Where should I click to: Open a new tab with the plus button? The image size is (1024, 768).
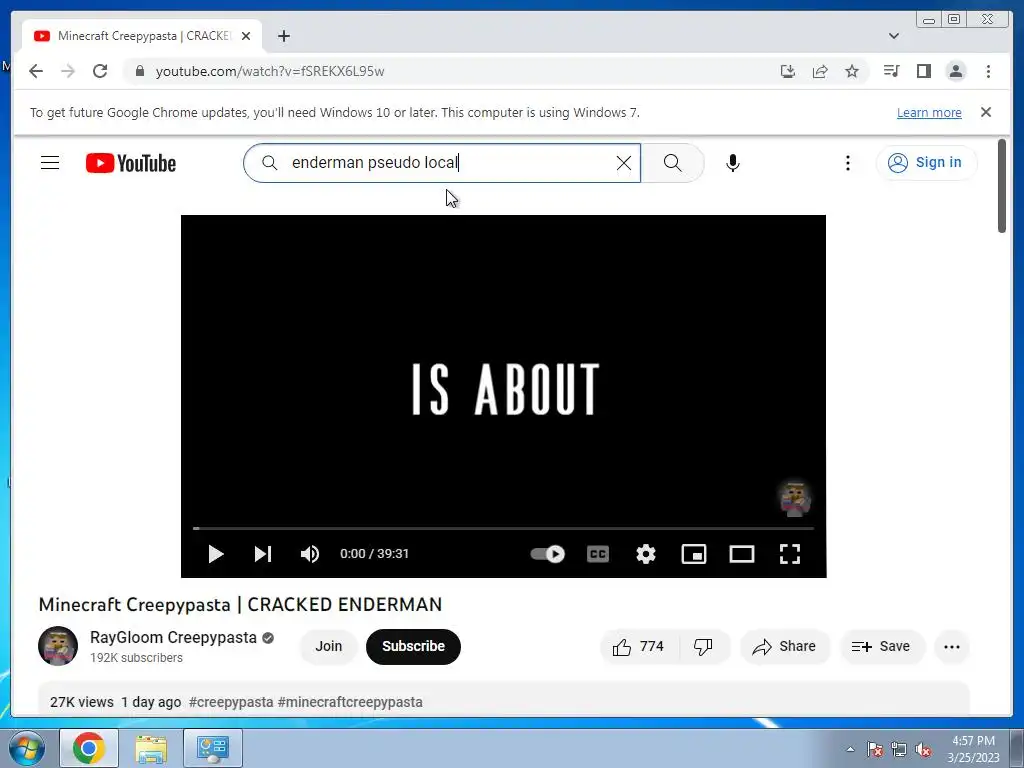tap(283, 36)
